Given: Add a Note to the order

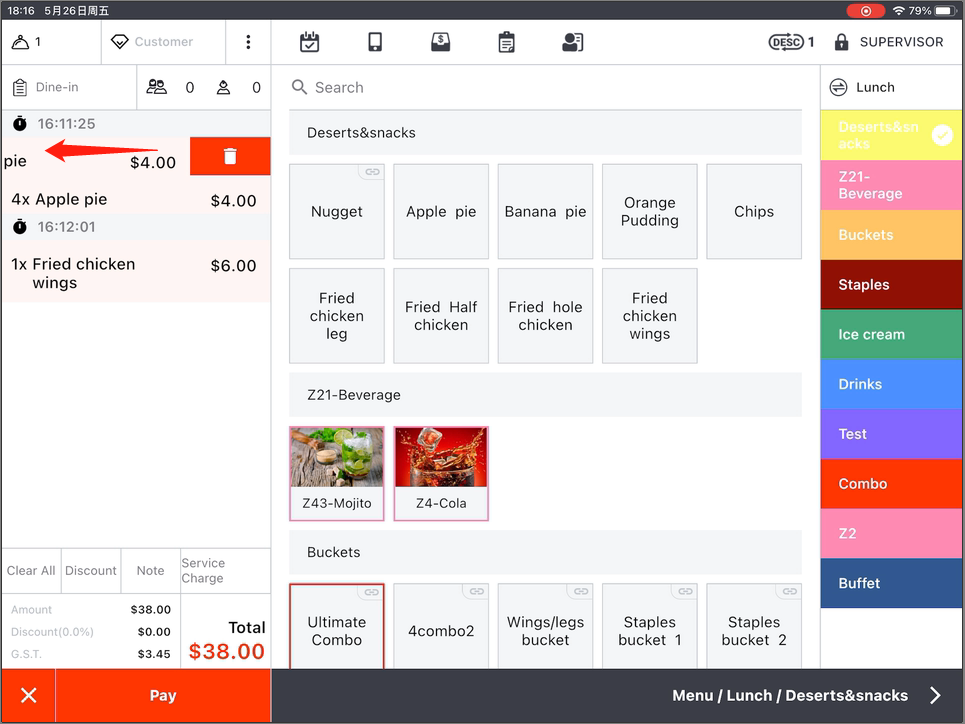Looking at the screenshot, I should click(x=151, y=571).
